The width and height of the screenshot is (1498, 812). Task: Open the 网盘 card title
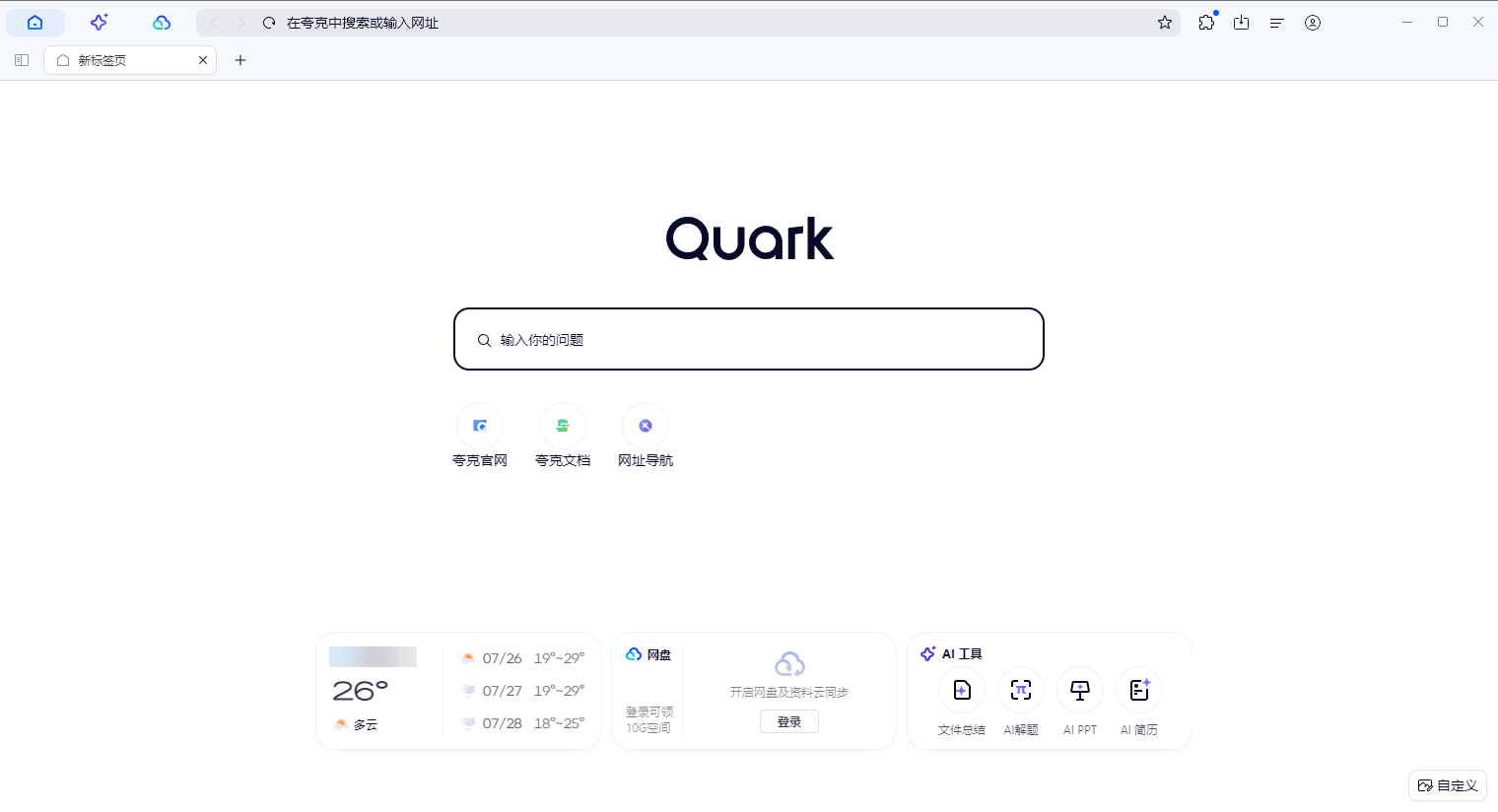tap(648, 654)
